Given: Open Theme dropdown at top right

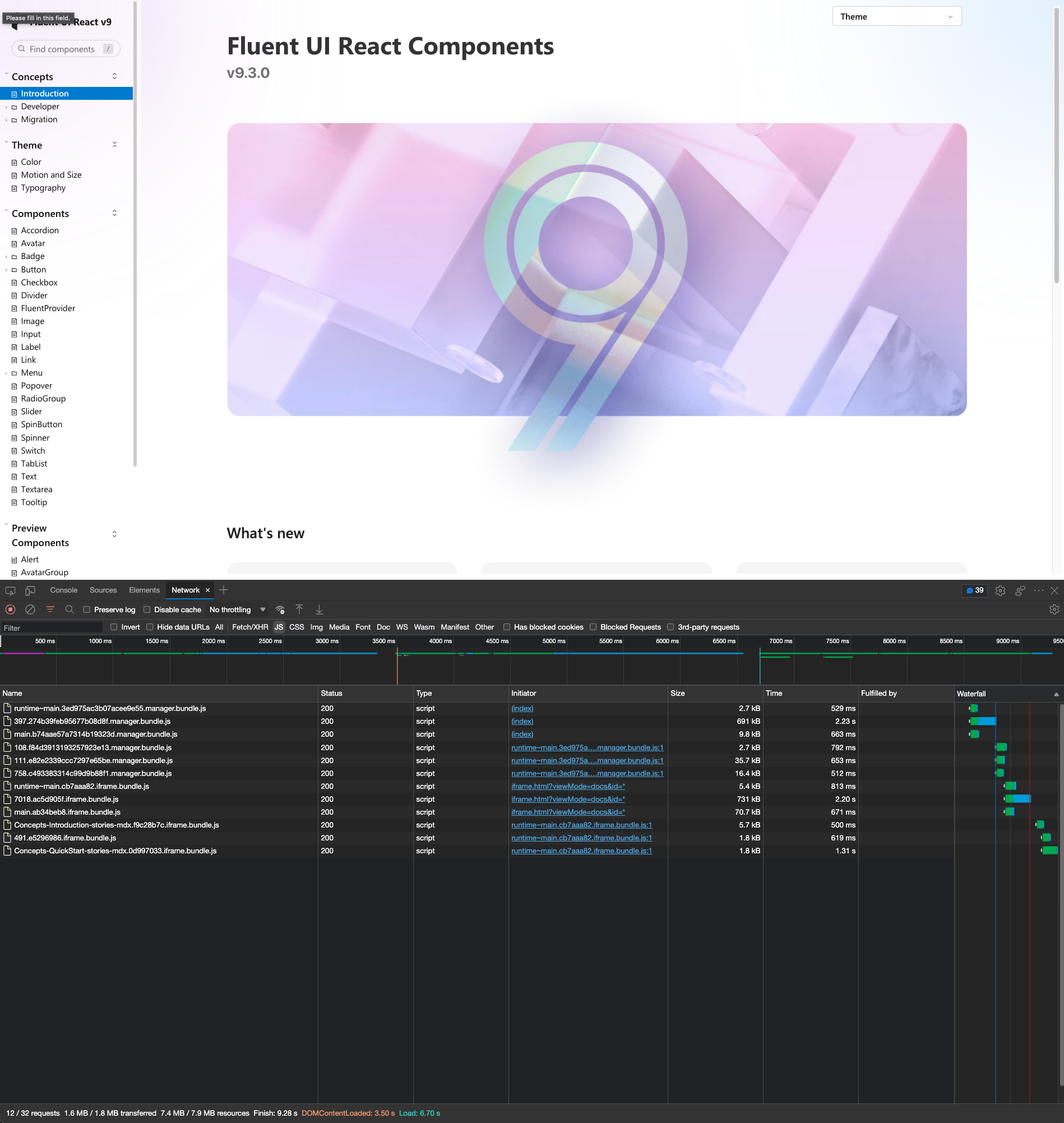Looking at the screenshot, I should point(897,16).
